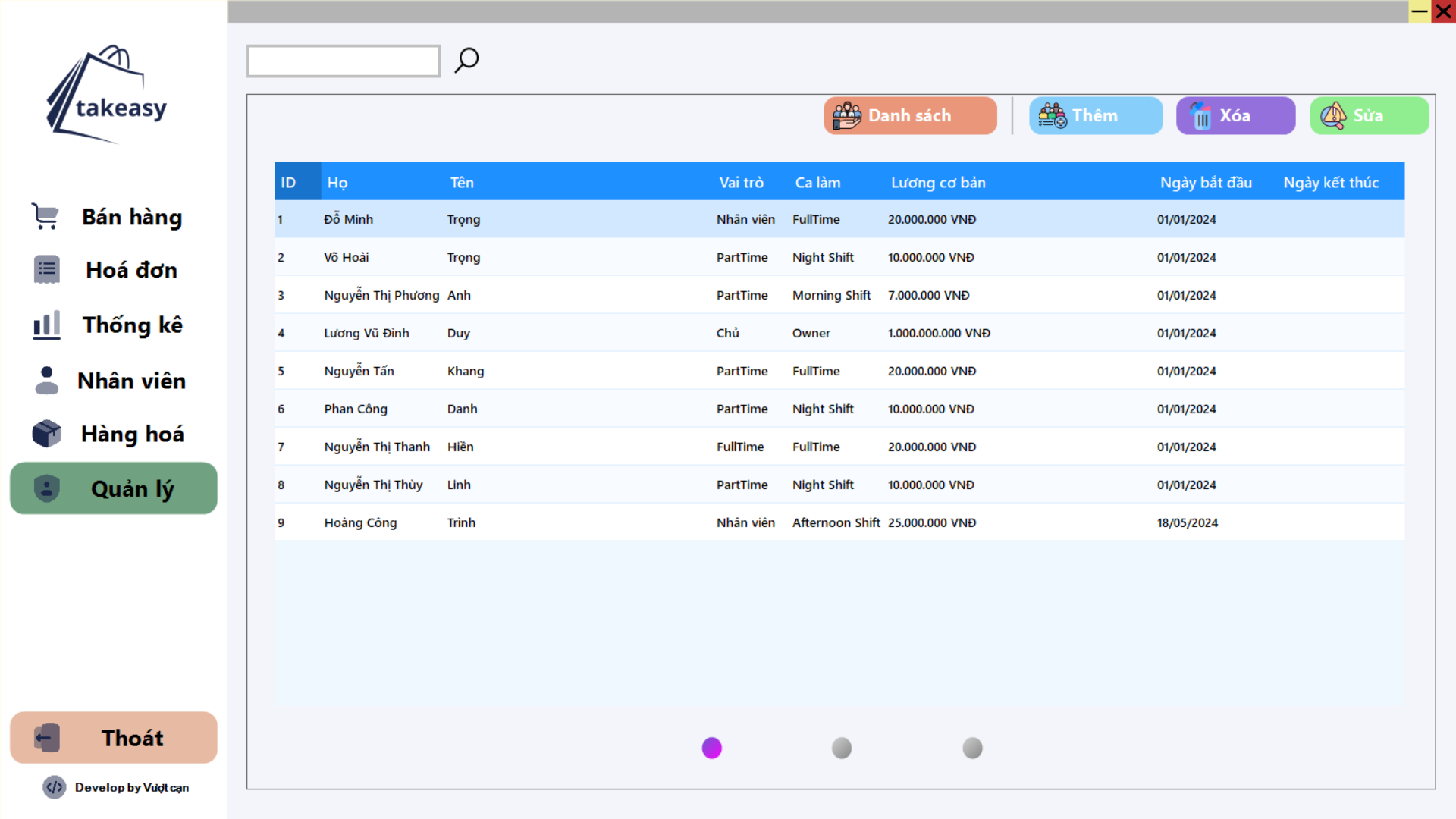Click the Quản lý shield icon

(x=46, y=488)
